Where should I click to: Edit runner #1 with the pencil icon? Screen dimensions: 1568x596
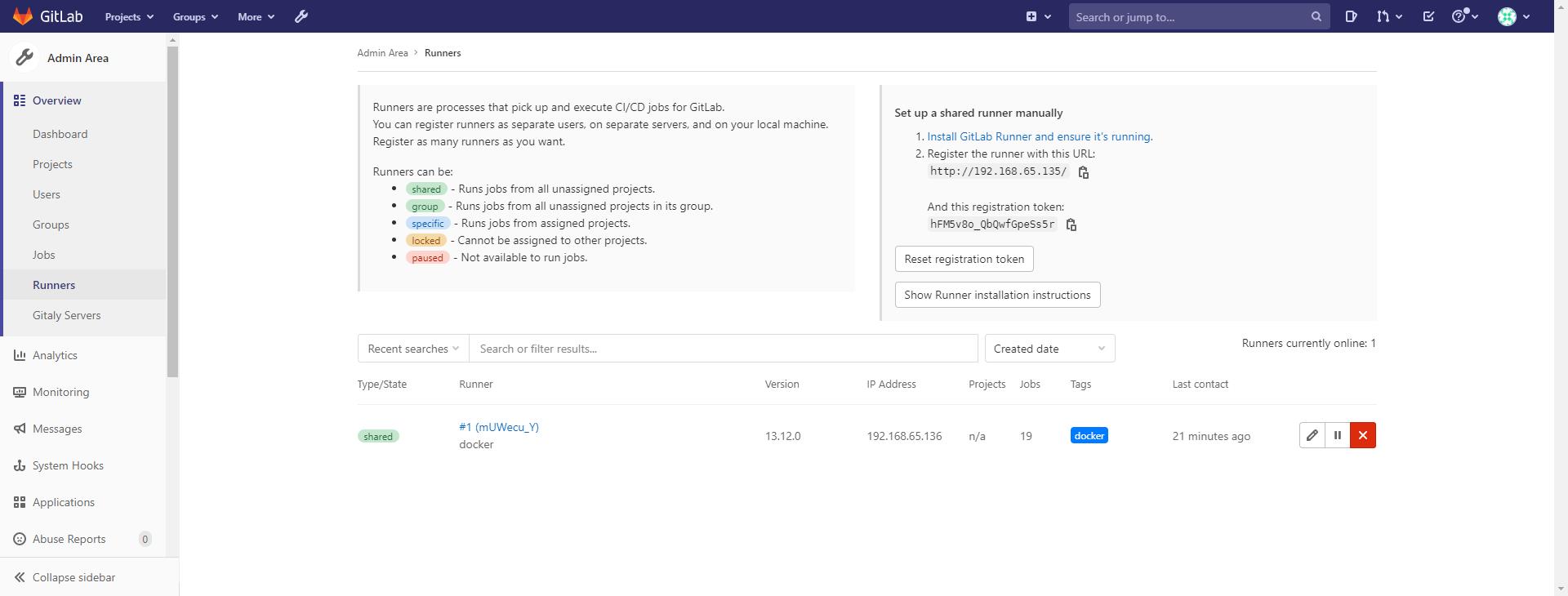[x=1312, y=435]
